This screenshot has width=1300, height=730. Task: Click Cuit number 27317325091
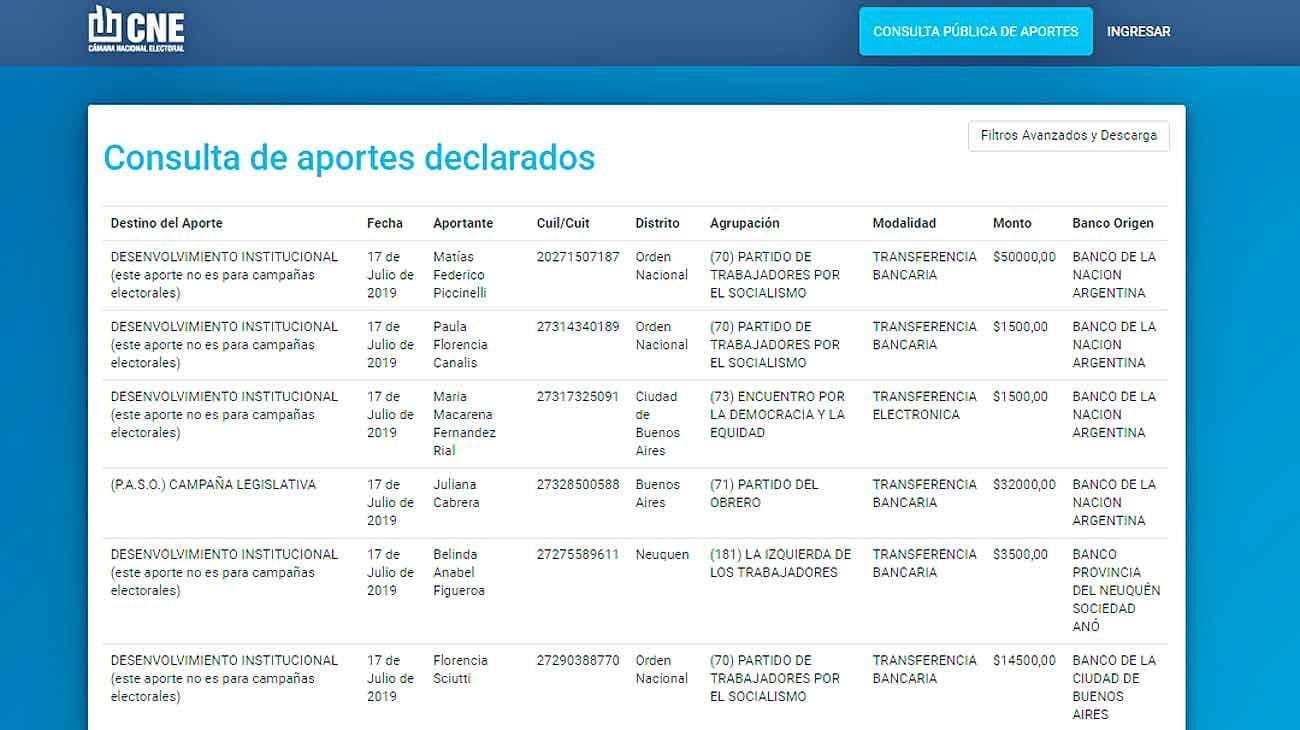pyautogui.click(x=578, y=397)
